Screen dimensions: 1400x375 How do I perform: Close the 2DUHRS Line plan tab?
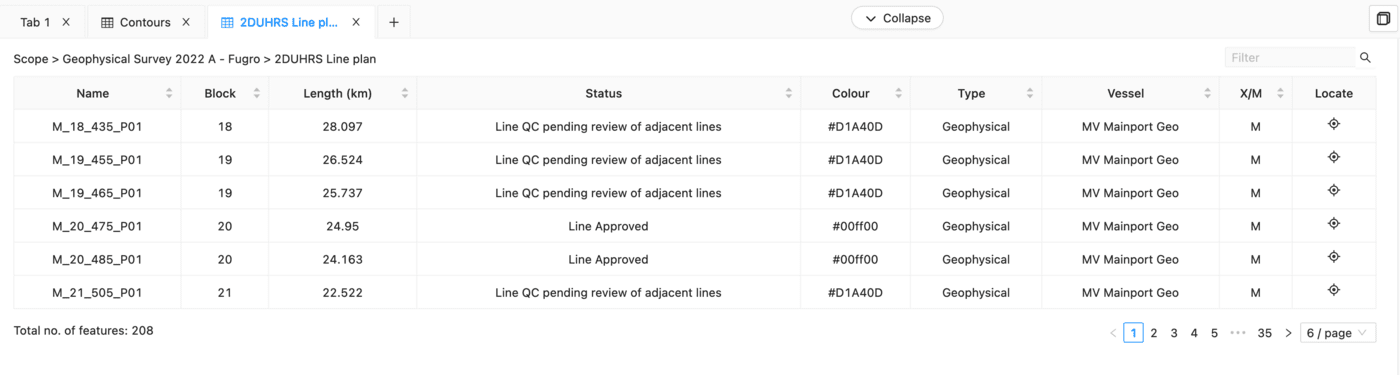[356, 22]
